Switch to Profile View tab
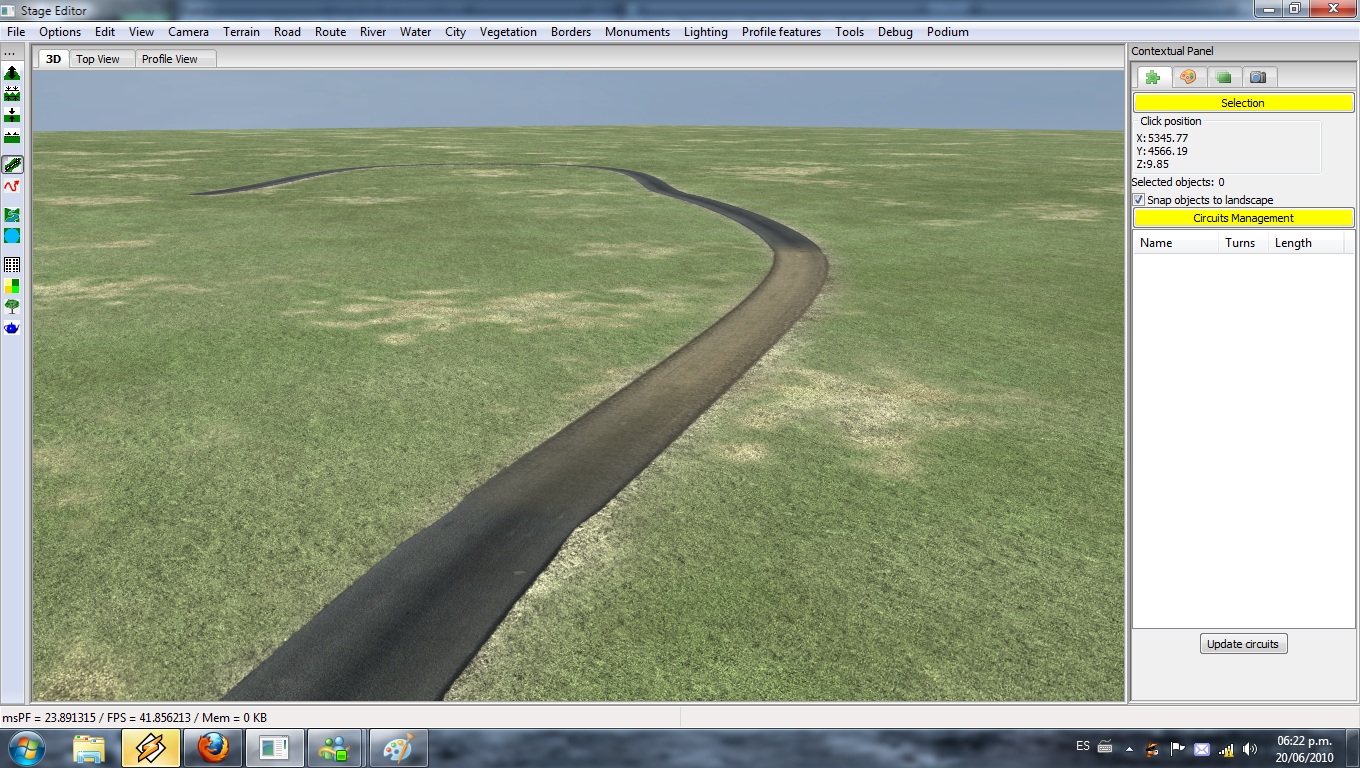Viewport: 1360px width, 768px height. click(170, 59)
